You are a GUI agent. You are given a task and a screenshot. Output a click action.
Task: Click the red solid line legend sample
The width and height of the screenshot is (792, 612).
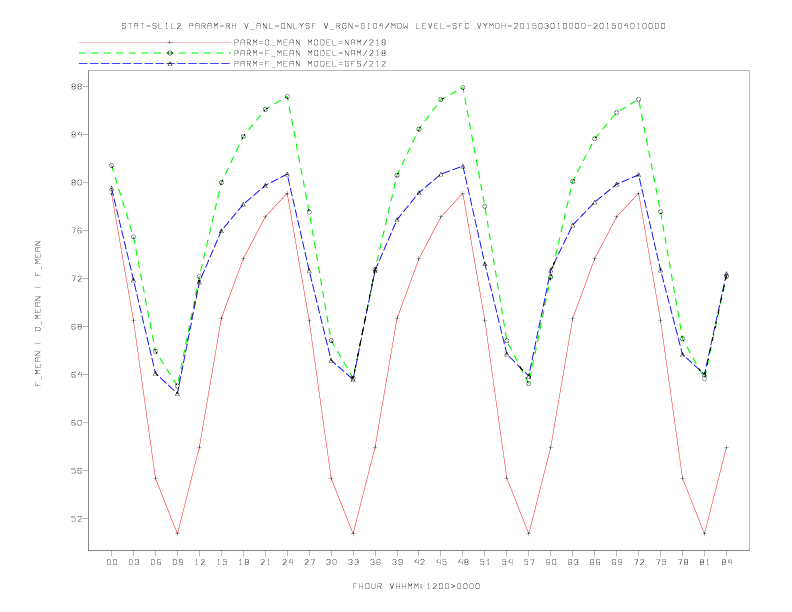[x=155, y=42]
